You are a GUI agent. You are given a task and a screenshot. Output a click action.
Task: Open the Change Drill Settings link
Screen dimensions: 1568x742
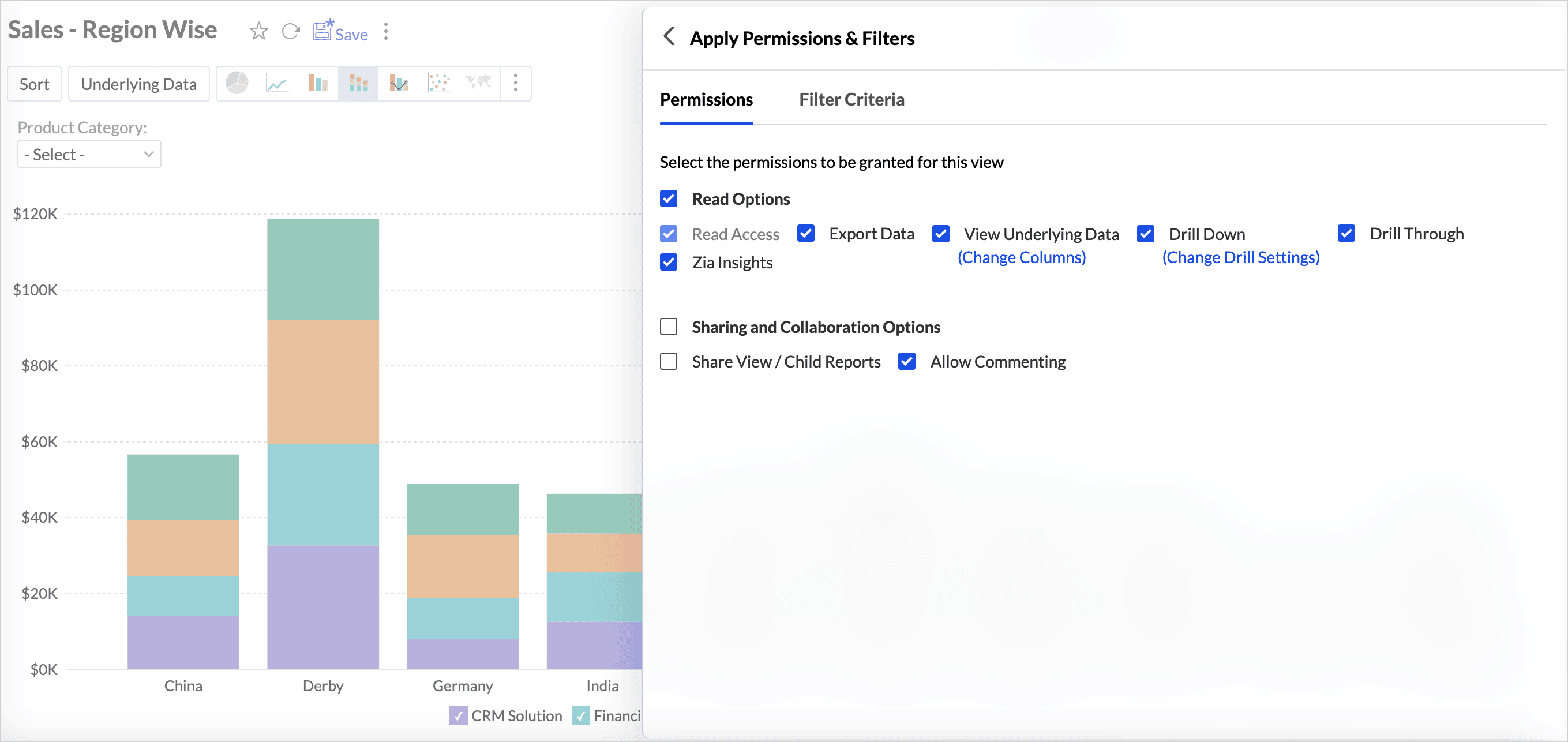1240,257
